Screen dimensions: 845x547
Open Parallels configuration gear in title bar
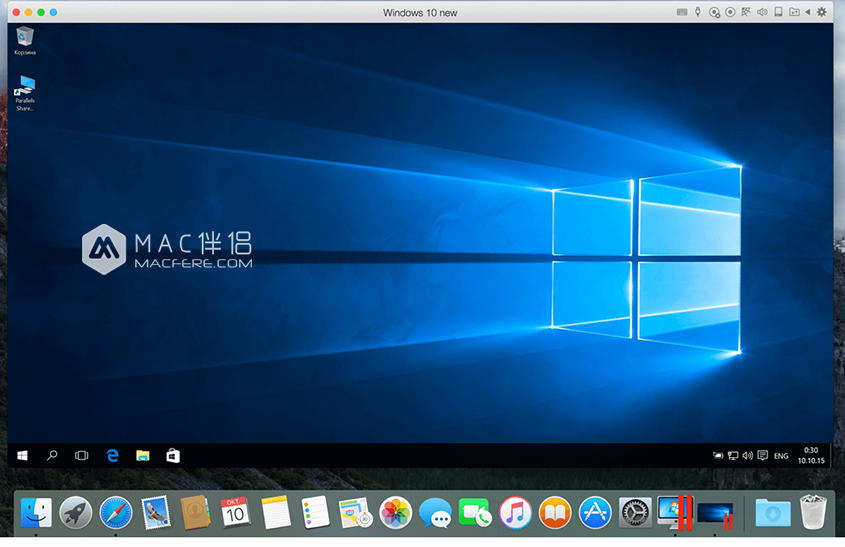coord(821,12)
